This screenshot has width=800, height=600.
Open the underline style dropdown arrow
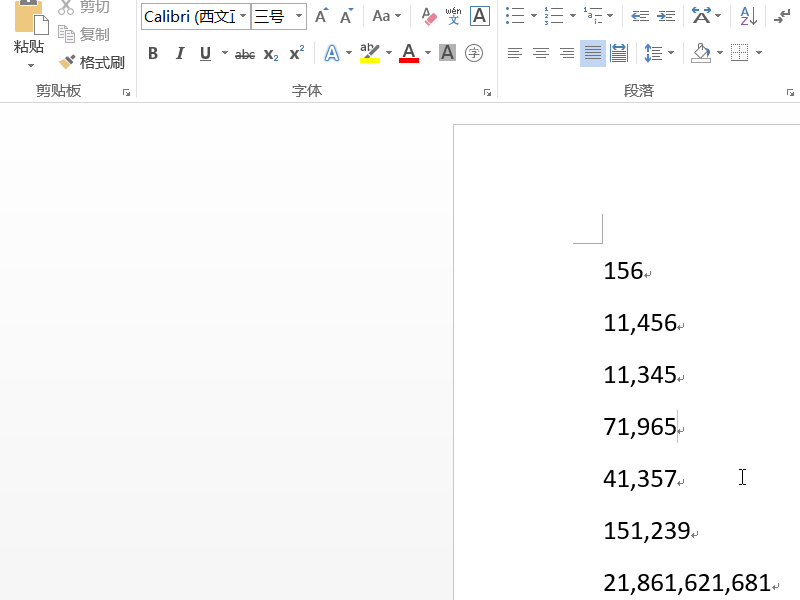(x=224, y=53)
